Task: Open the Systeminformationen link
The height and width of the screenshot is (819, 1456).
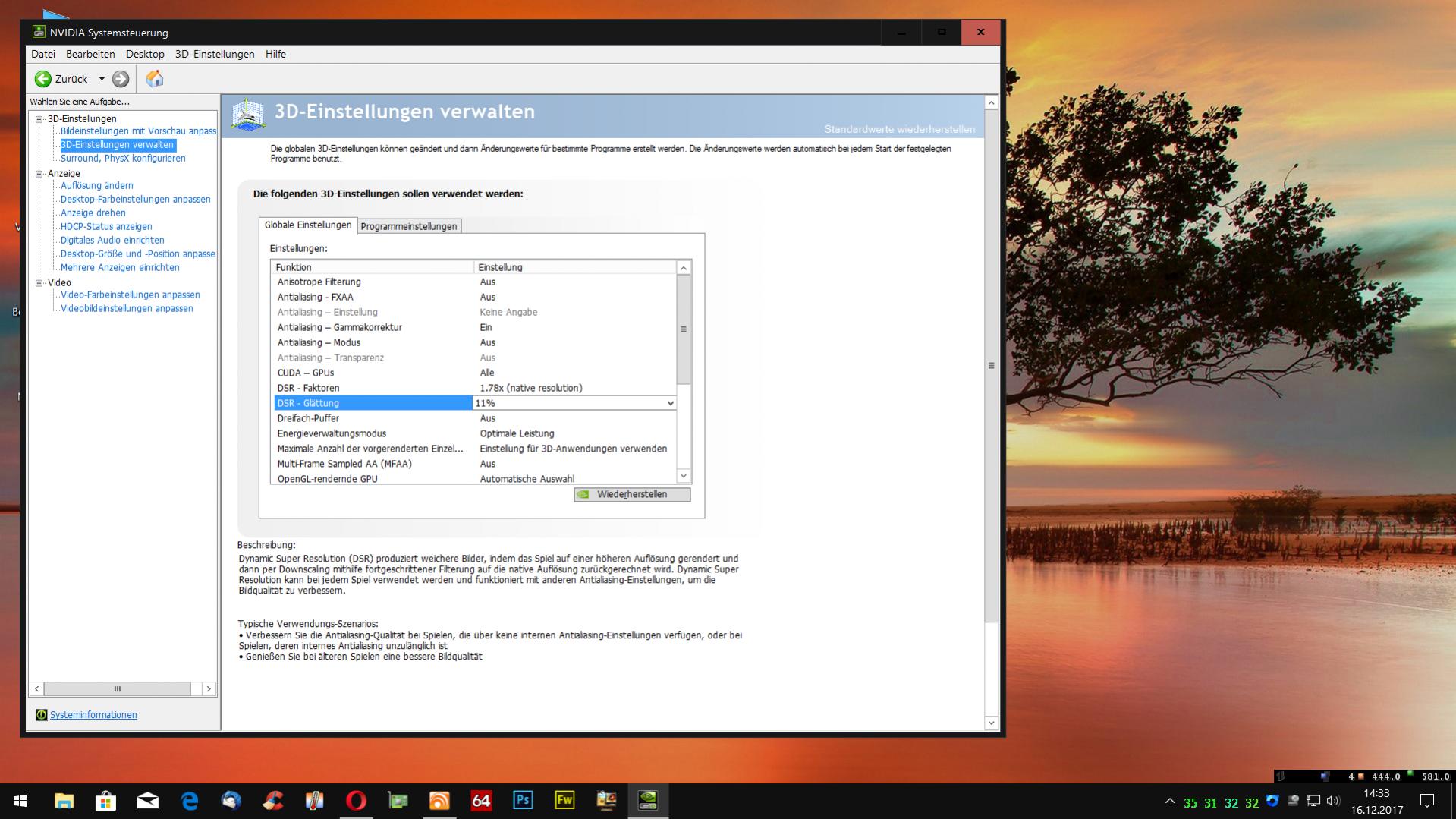Action: [x=93, y=715]
